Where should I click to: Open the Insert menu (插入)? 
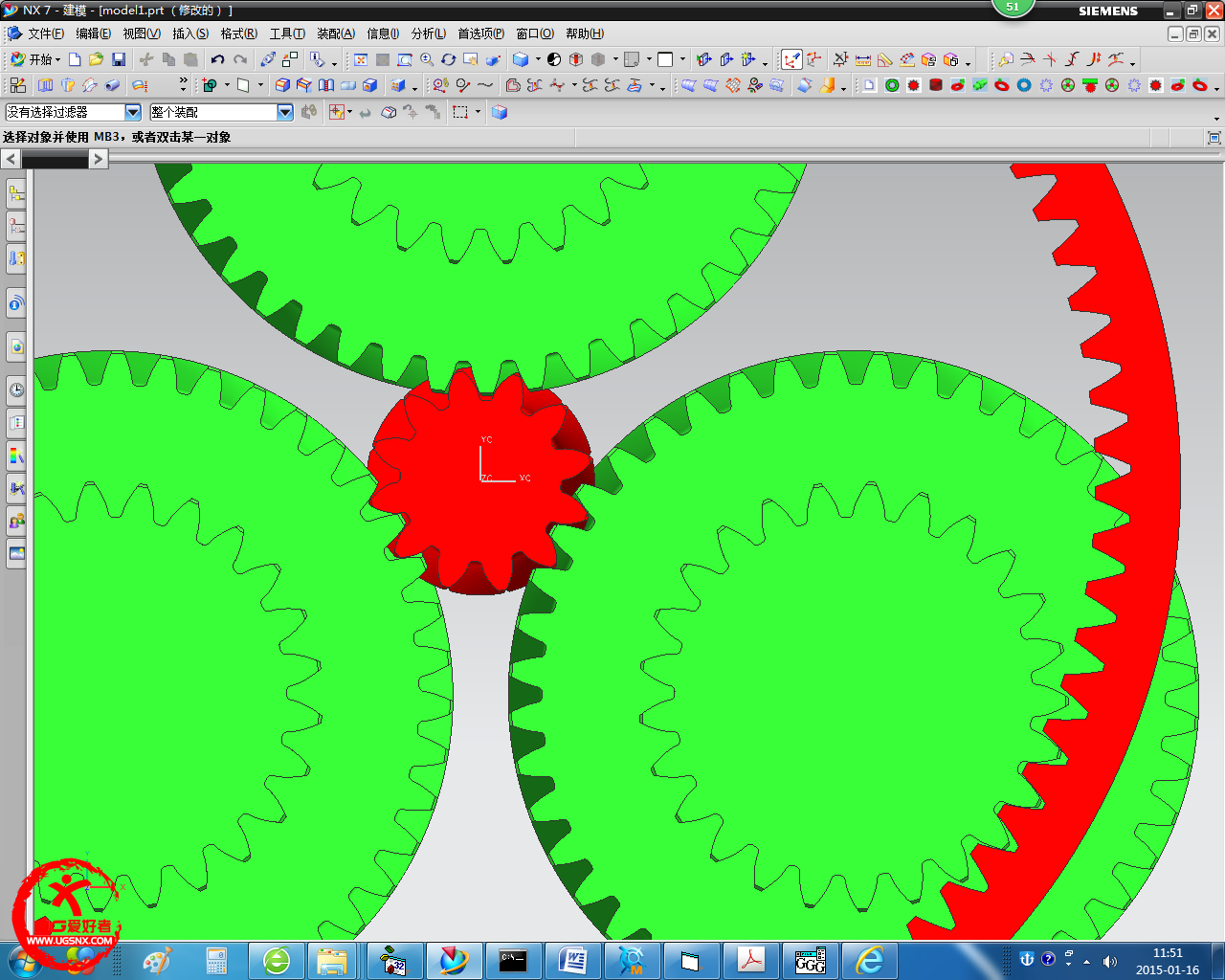tap(189, 33)
